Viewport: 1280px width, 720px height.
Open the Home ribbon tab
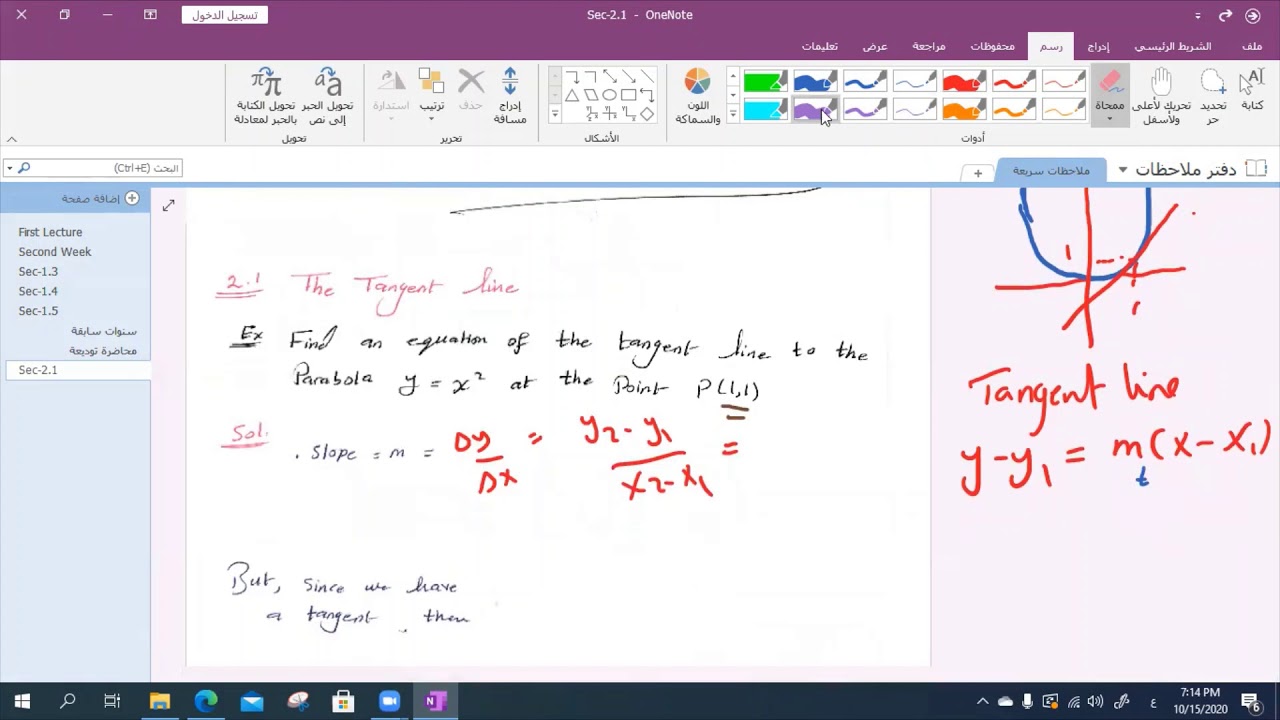(x=1172, y=46)
